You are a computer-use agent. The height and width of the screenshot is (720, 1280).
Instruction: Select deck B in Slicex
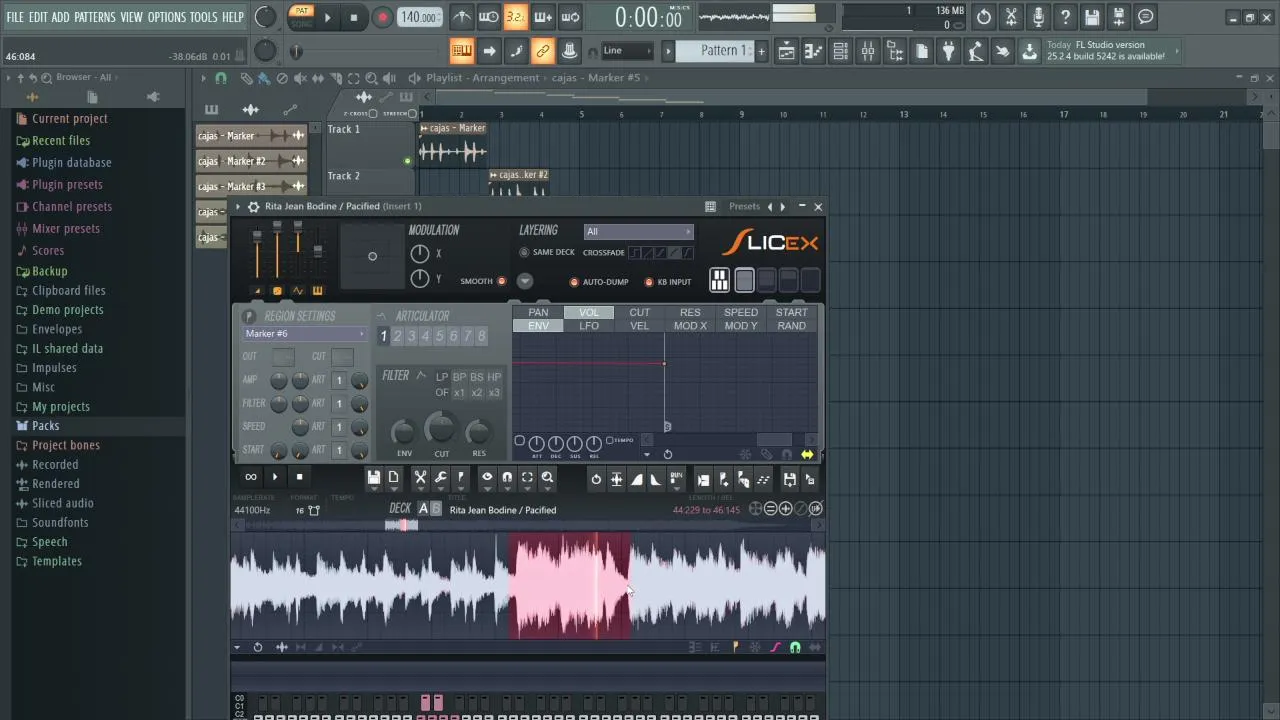(x=436, y=509)
